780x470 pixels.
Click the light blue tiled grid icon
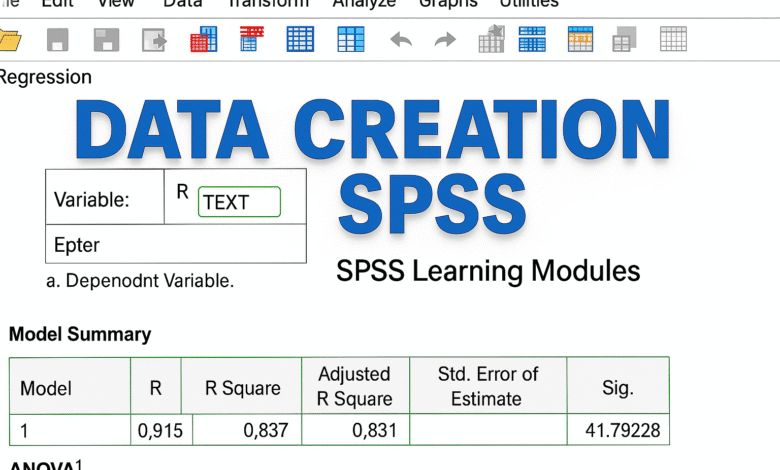[x=351, y=39]
